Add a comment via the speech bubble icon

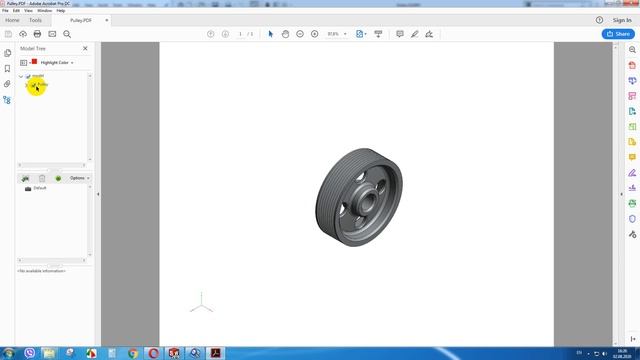click(400, 34)
